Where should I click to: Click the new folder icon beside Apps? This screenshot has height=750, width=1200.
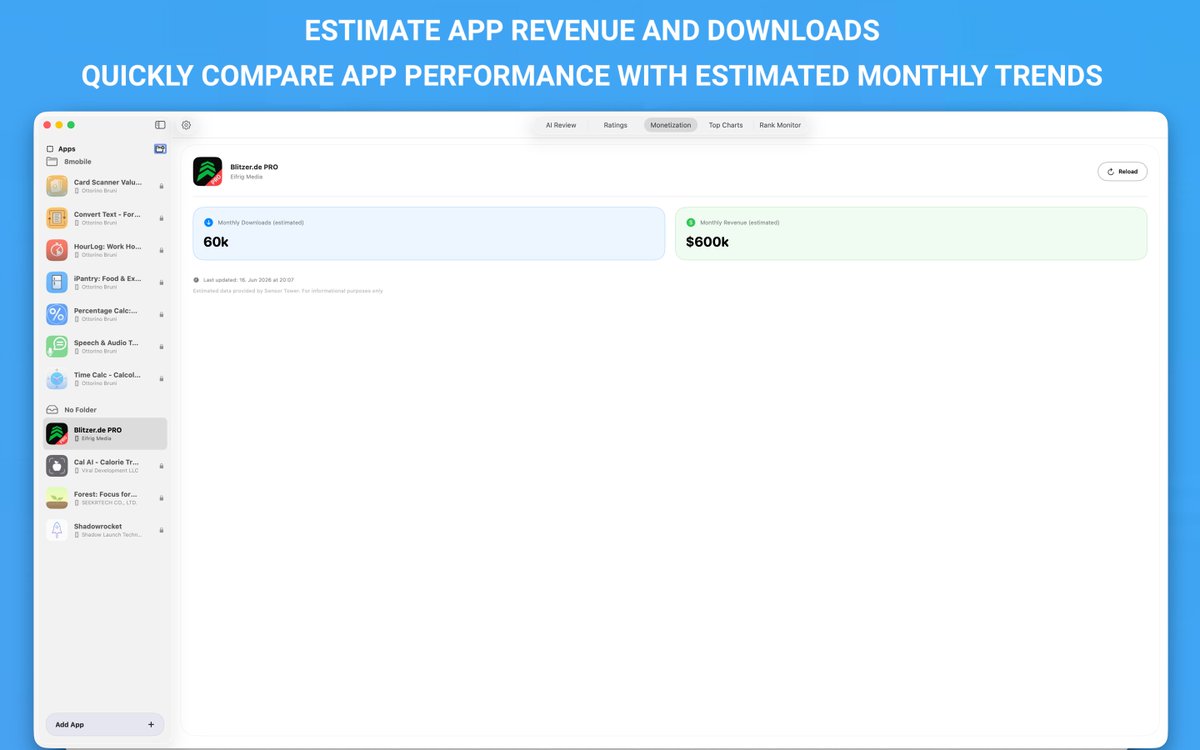[x=160, y=149]
